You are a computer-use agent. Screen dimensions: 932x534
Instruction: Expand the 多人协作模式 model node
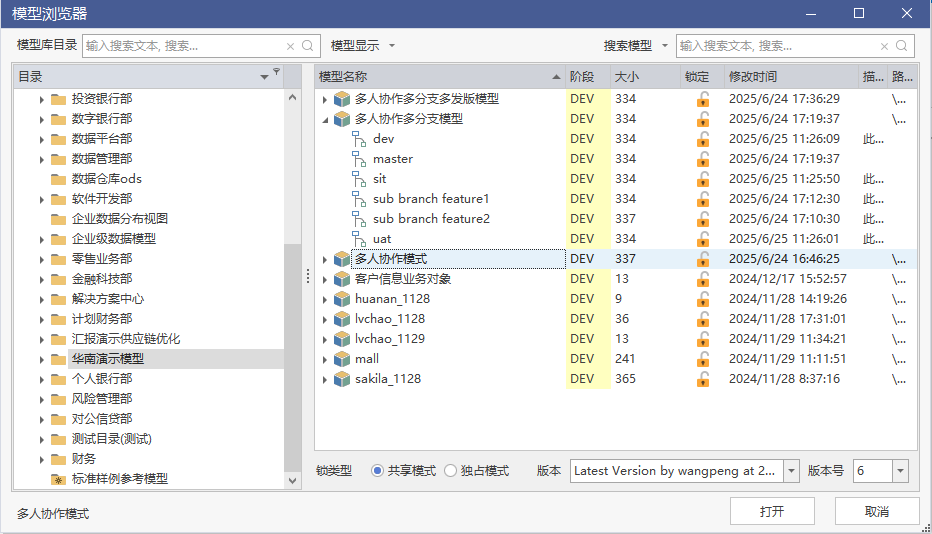[x=325, y=260]
